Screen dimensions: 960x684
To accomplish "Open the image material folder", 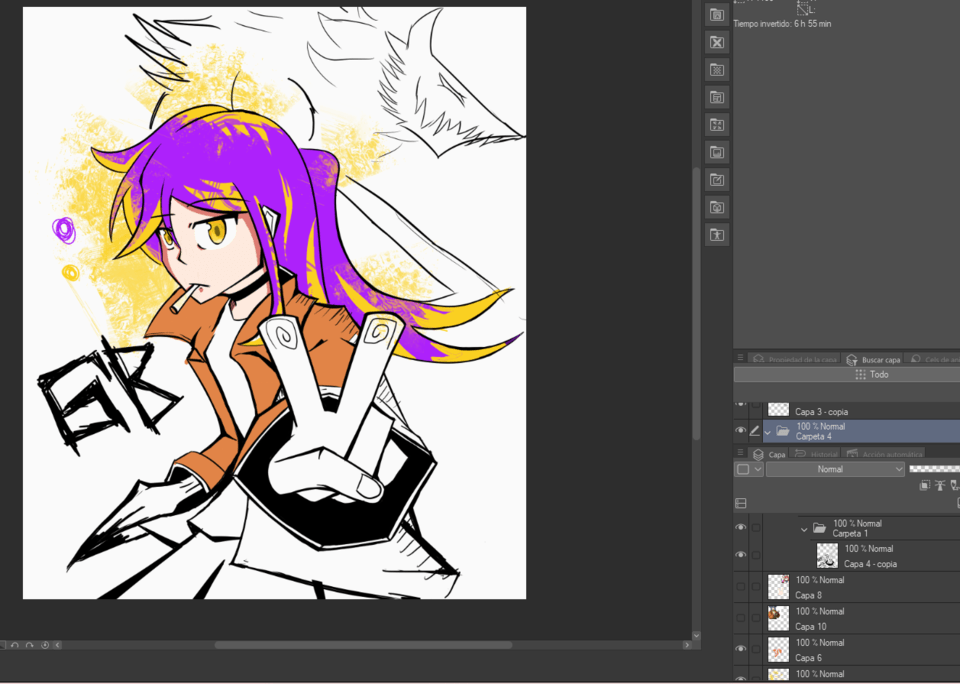I will (x=717, y=152).
